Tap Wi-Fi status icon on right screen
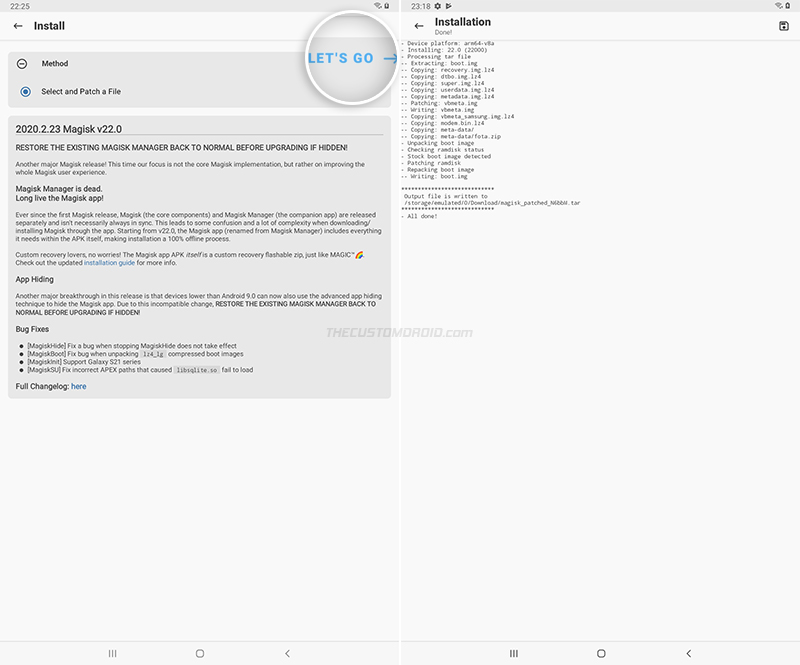The width and height of the screenshot is (800, 665). 779,6
